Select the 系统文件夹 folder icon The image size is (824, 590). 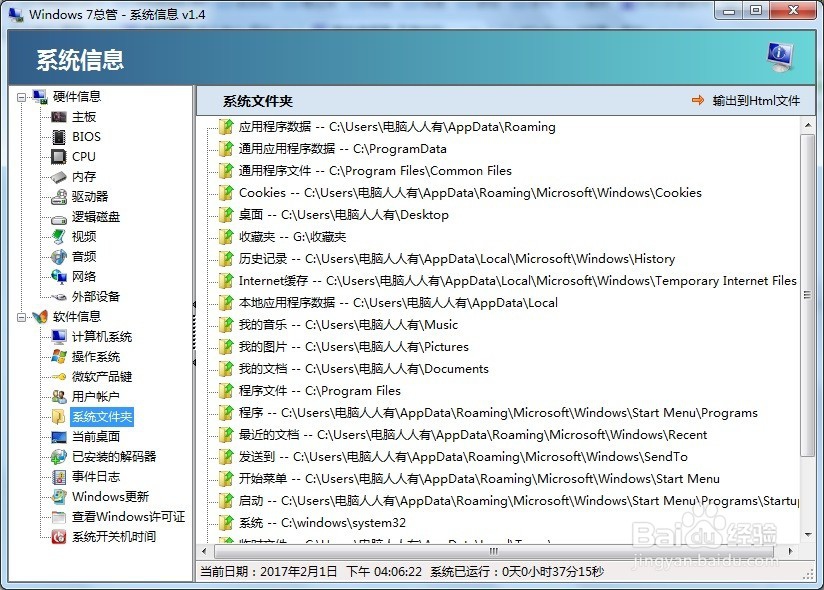[x=59, y=417]
